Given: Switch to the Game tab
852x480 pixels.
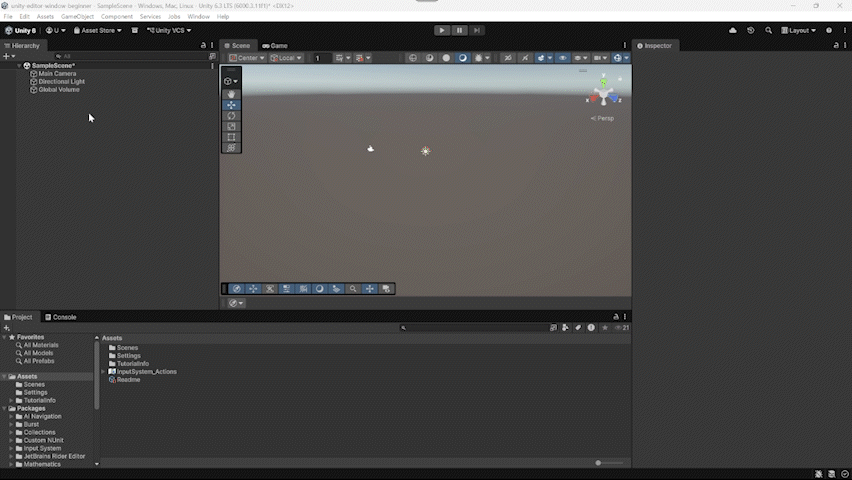Looking at the screenshot, I should coord(275,45).
